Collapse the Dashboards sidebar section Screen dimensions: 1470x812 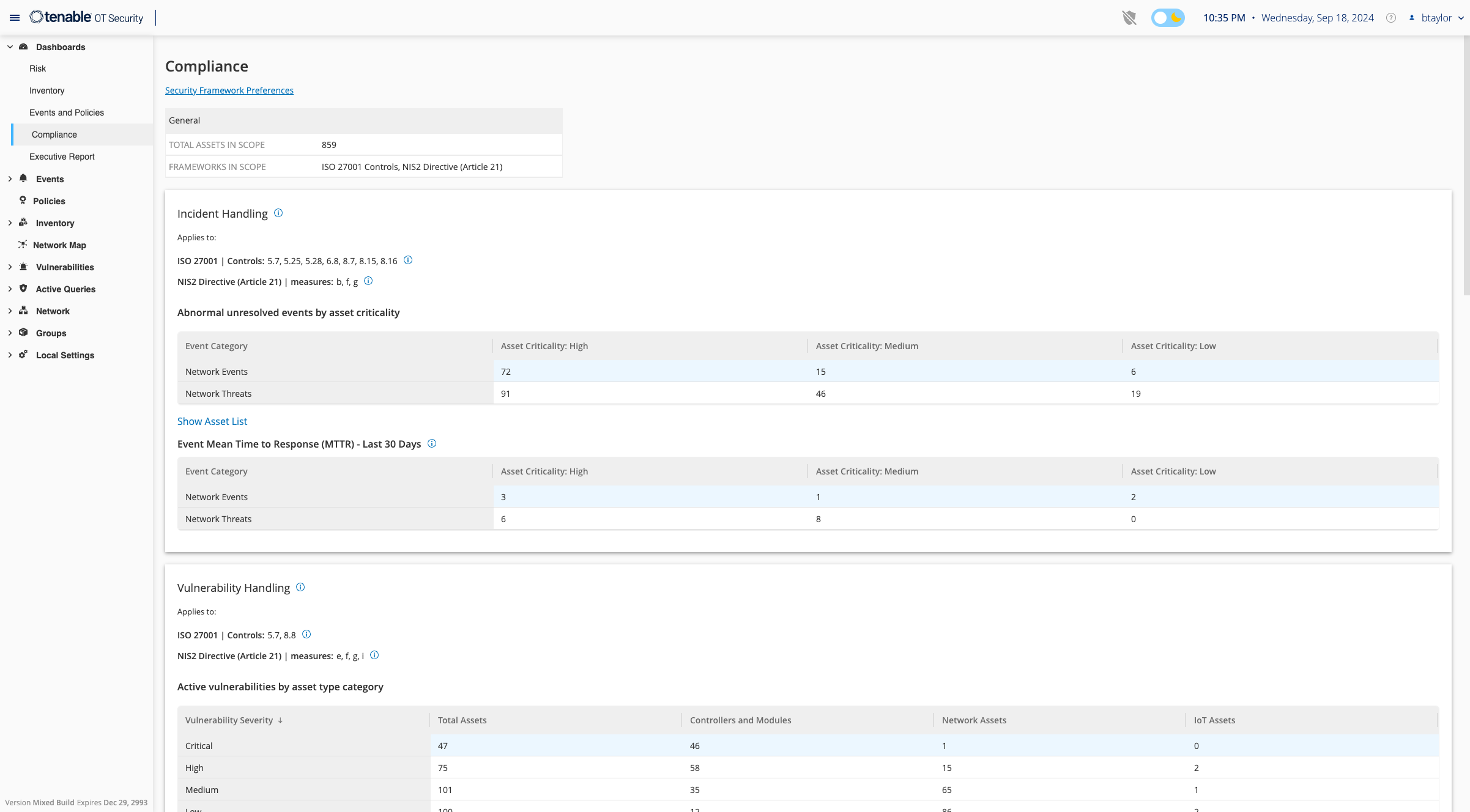[10, 47]
